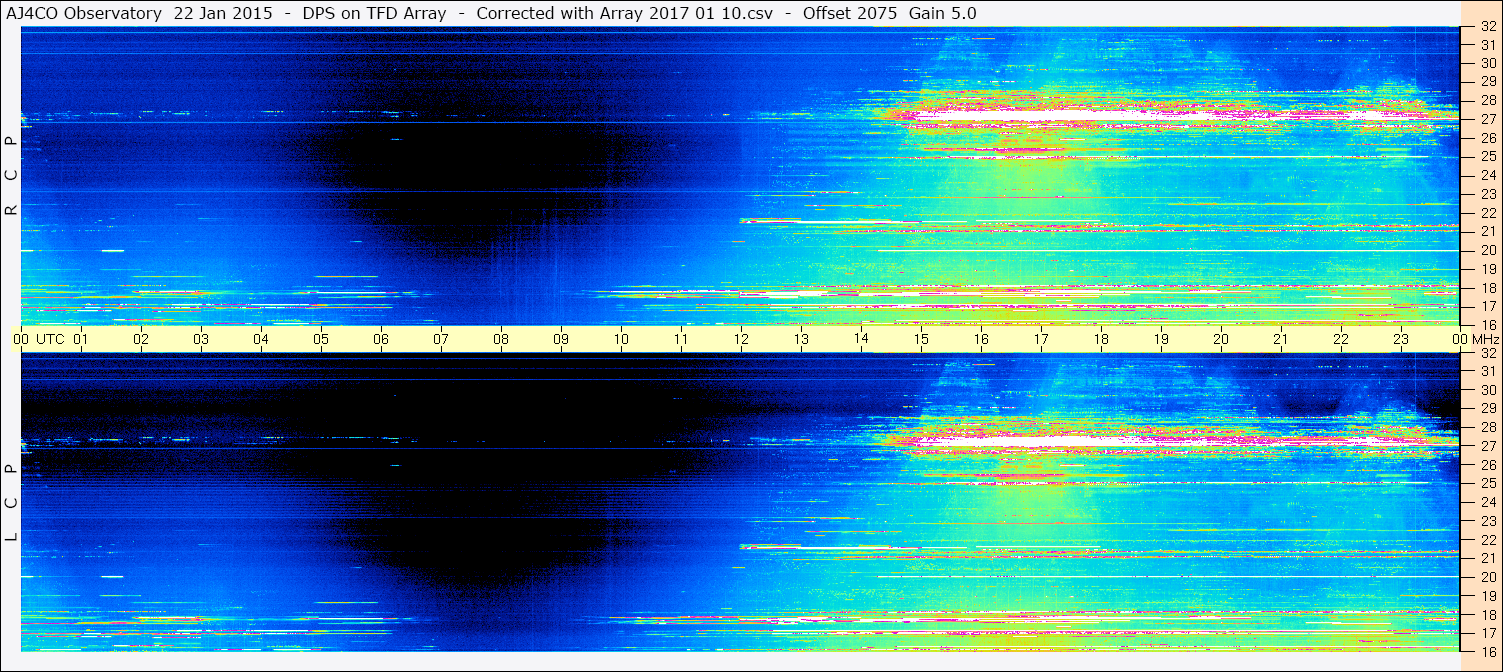Click the 19 hour marker on UTC axis
Viewport: 1503px width, 672px height.
coord(1161,339)
